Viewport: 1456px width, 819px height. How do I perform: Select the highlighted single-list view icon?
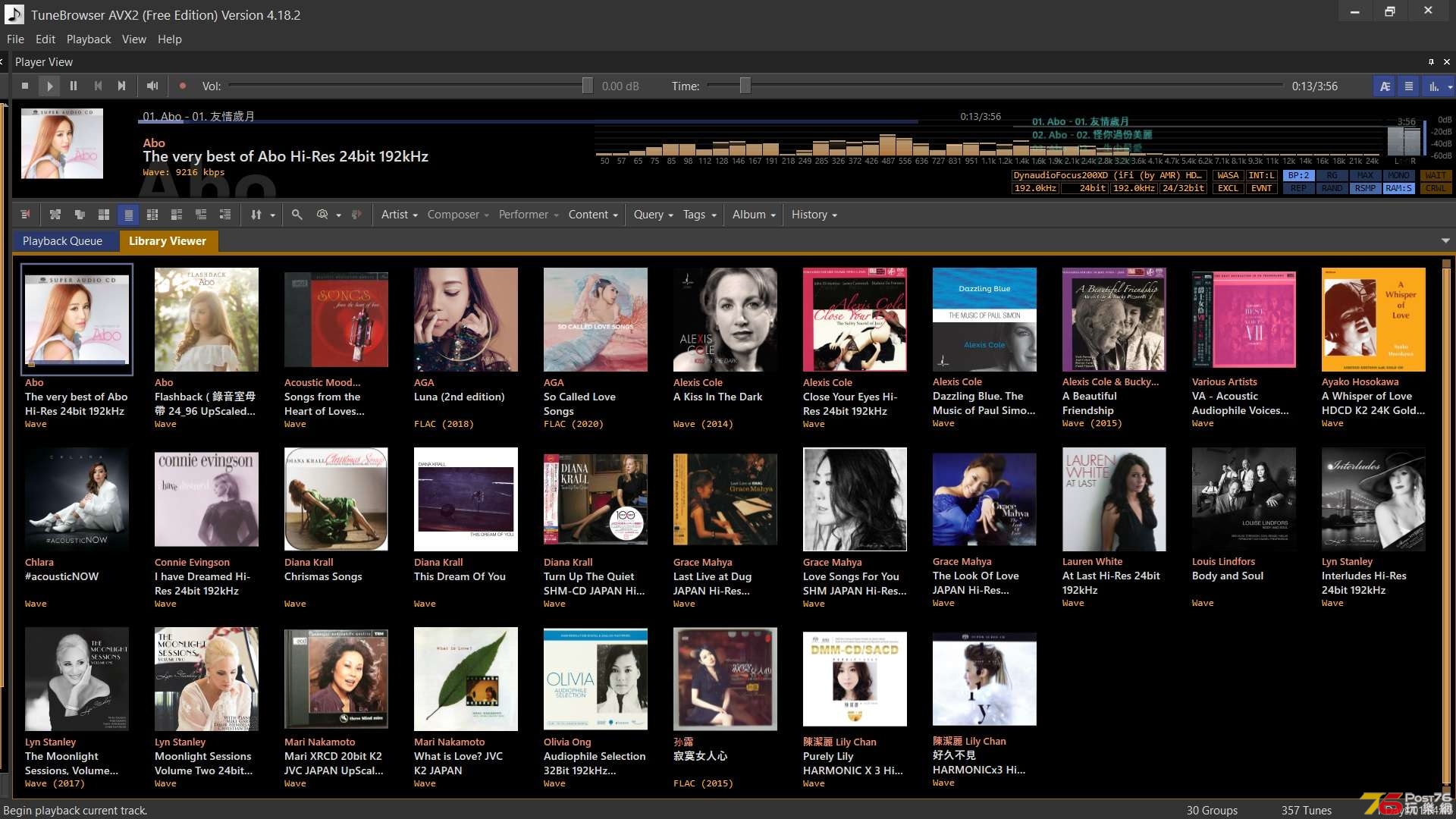[x=128, y=215]
